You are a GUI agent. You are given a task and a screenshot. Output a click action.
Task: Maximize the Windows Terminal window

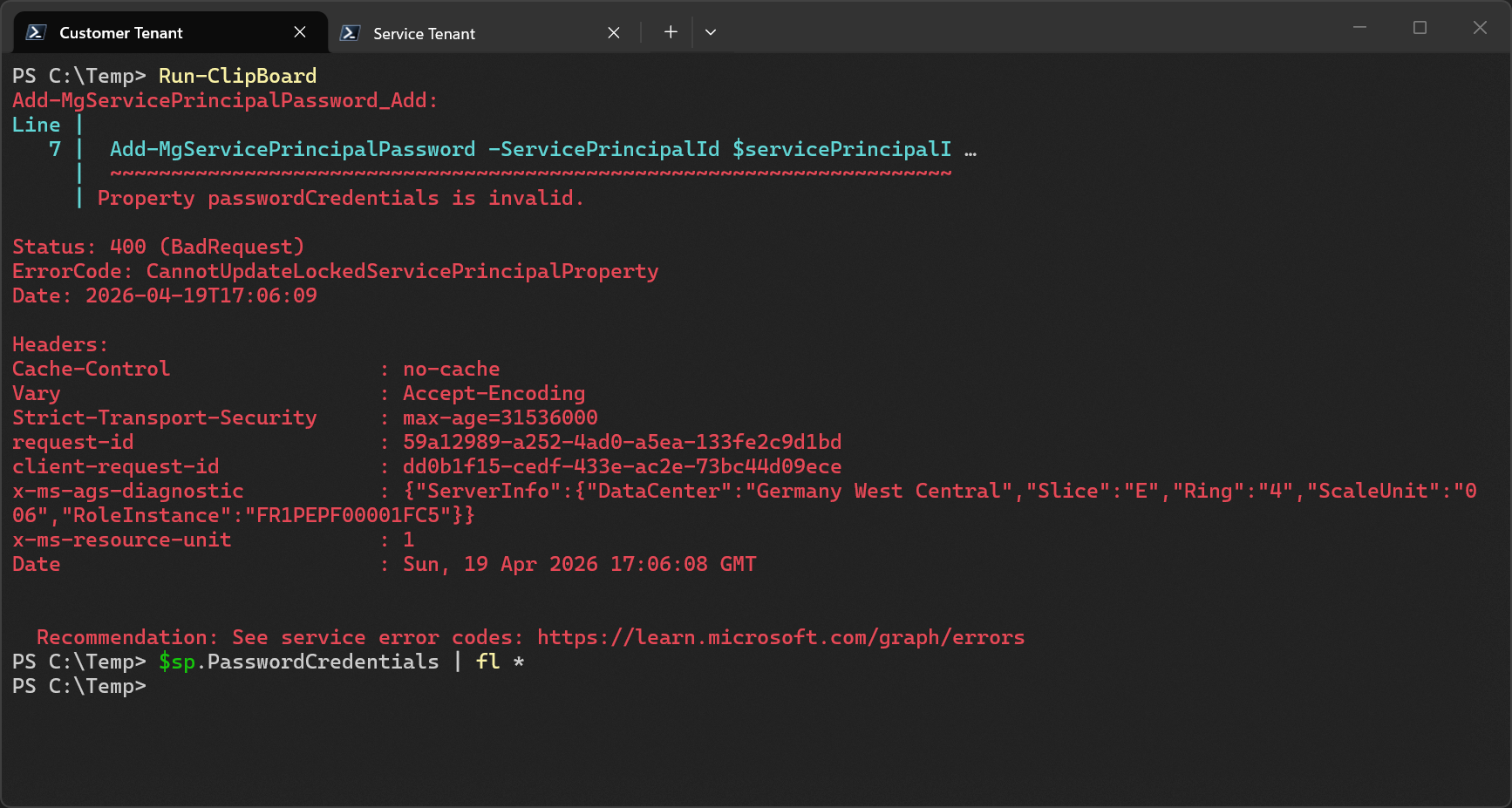1419,27
